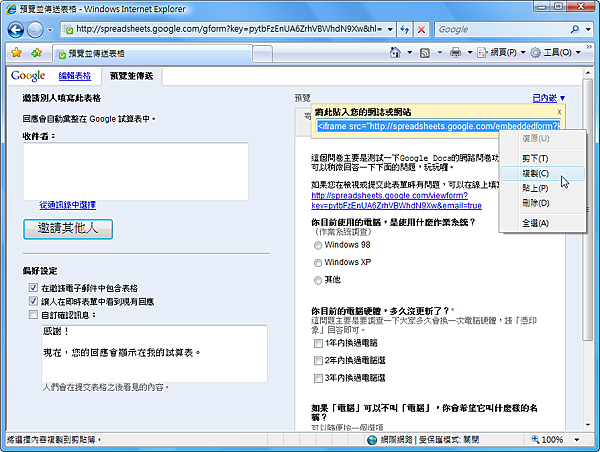Click the Google logo
The width and height of the screenshot is (600, 452).
(28, 76)
